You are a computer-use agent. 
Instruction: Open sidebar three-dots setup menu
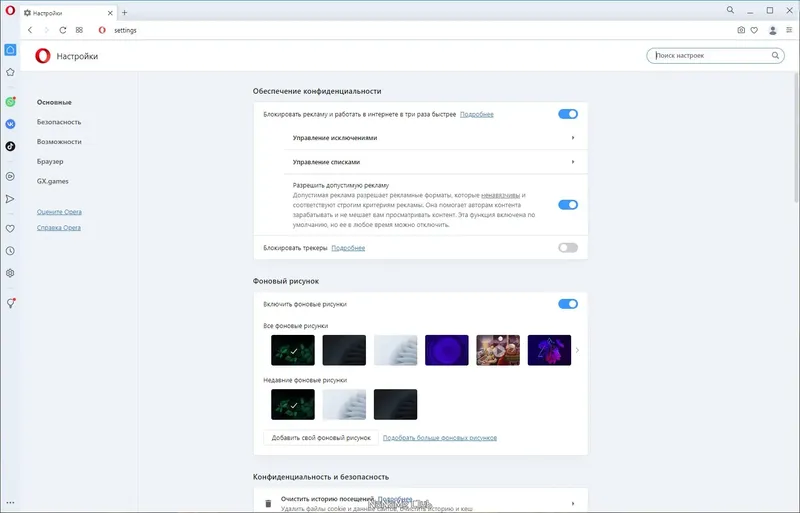pyautogui.click(x=10, y=503)
